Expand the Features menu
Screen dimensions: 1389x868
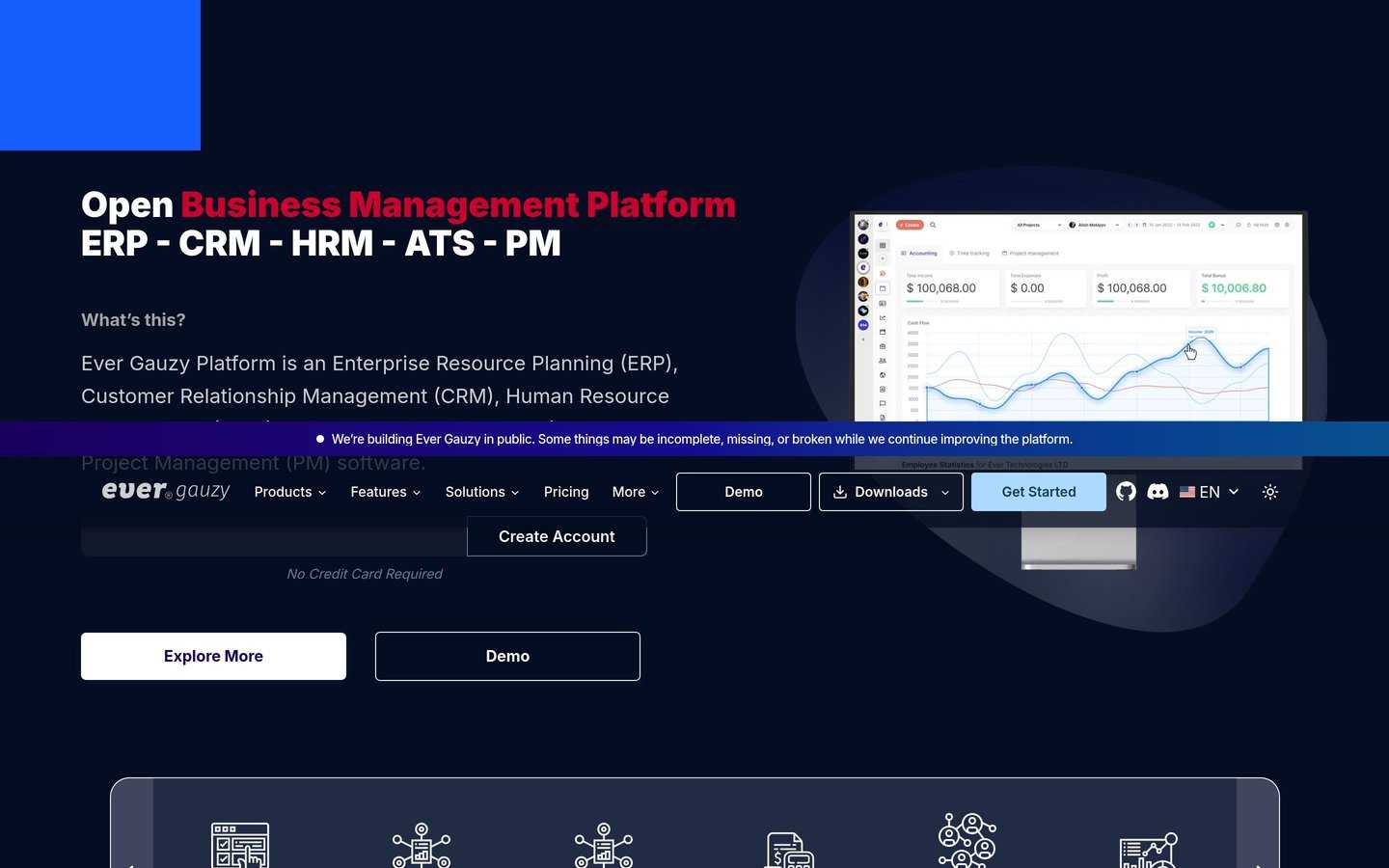[x=386, y=492]
